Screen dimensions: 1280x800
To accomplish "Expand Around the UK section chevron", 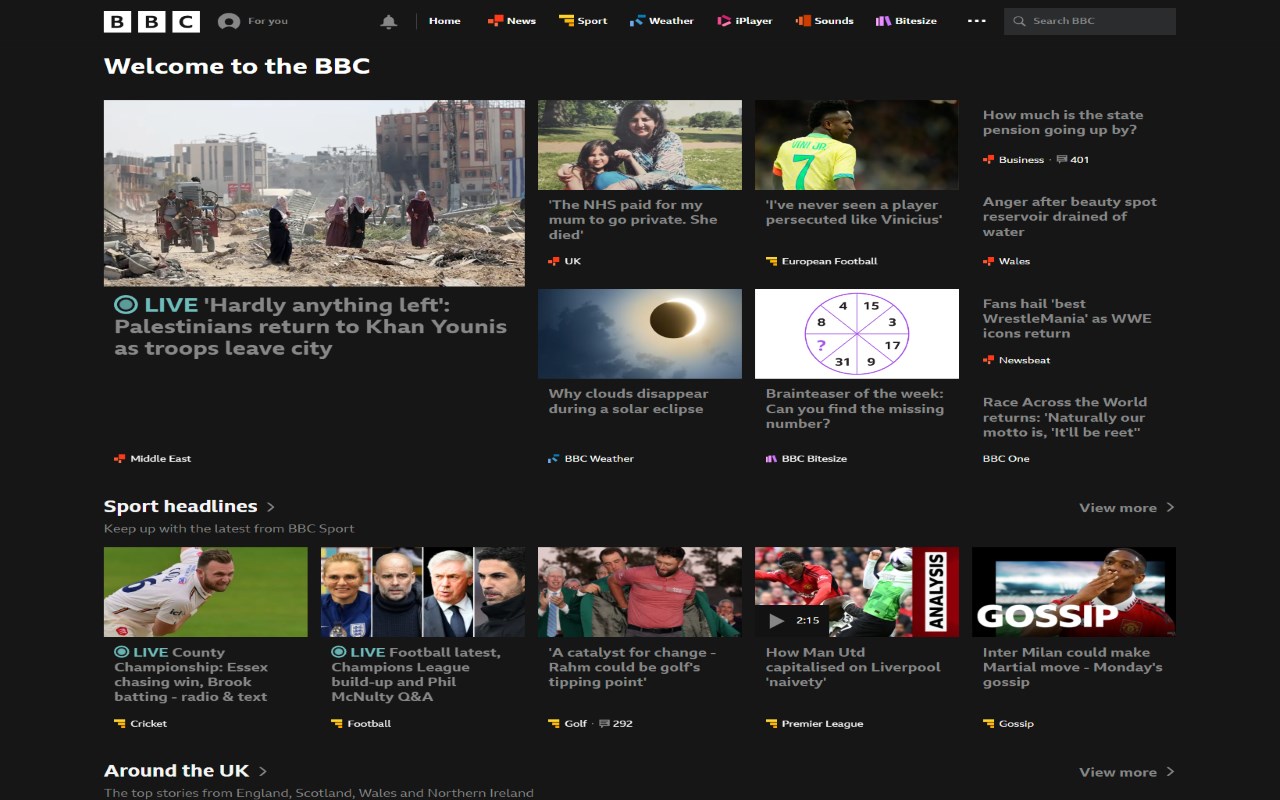I will click(x=263, y=771).
